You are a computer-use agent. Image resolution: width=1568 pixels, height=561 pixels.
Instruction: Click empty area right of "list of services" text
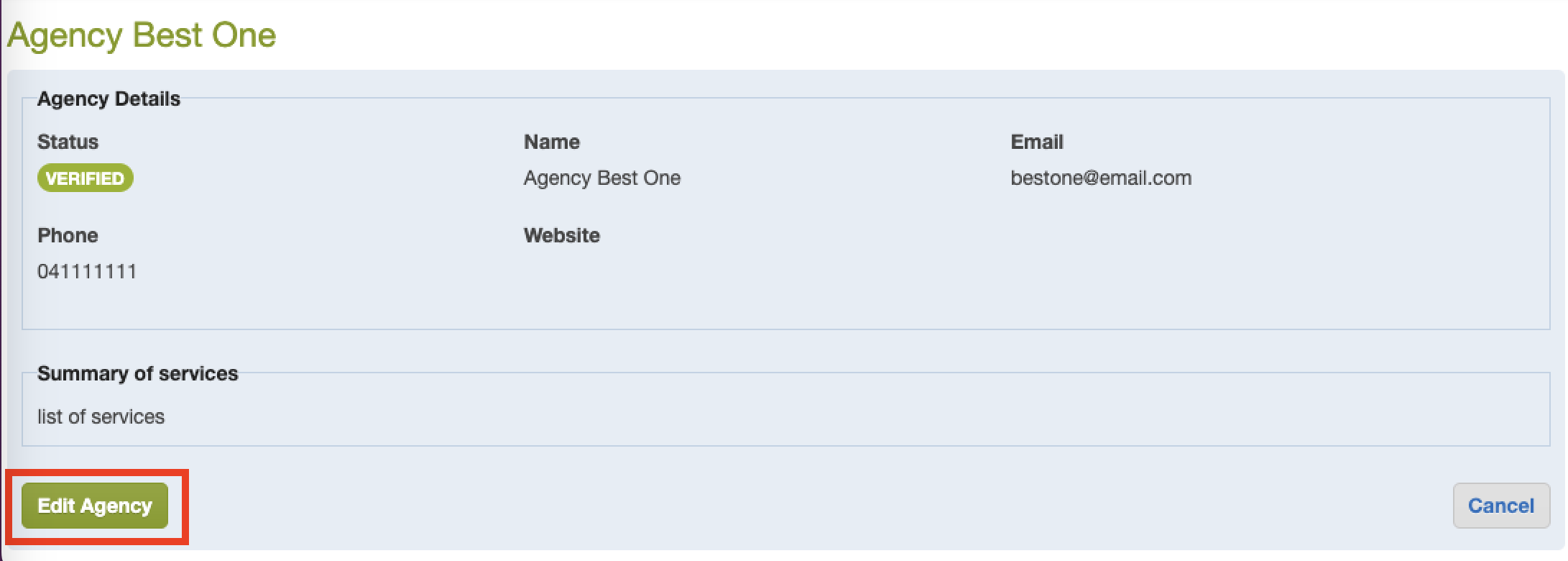[790, 417]
